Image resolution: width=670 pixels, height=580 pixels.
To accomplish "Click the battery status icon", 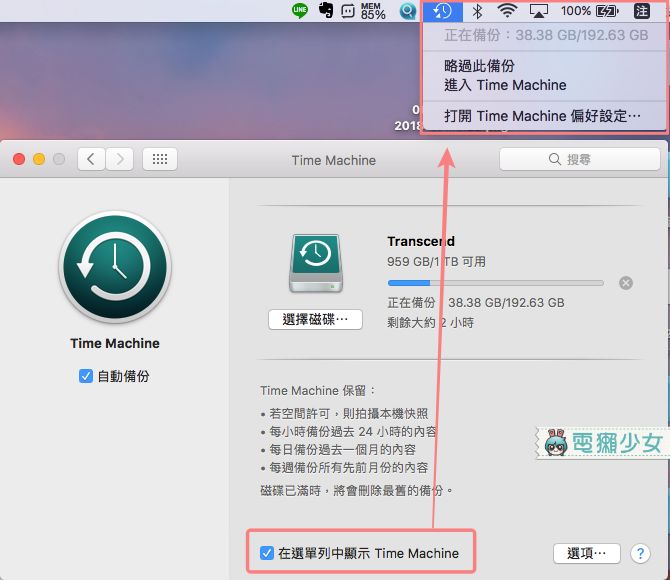I will tap(607, 11).
